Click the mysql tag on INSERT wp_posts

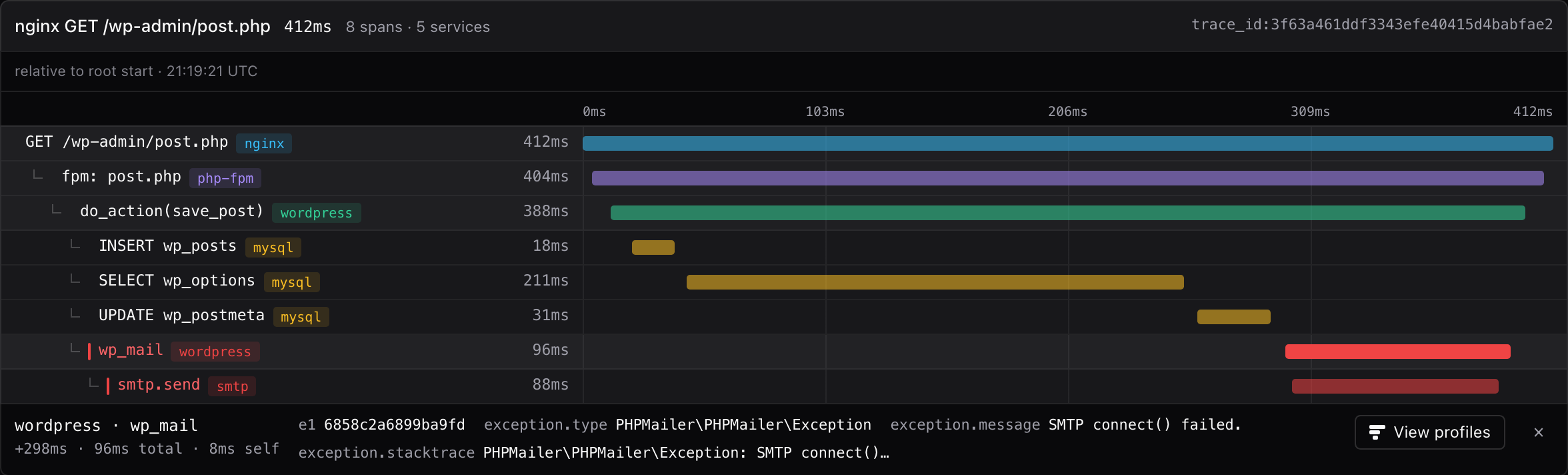(x=273, y=248)
